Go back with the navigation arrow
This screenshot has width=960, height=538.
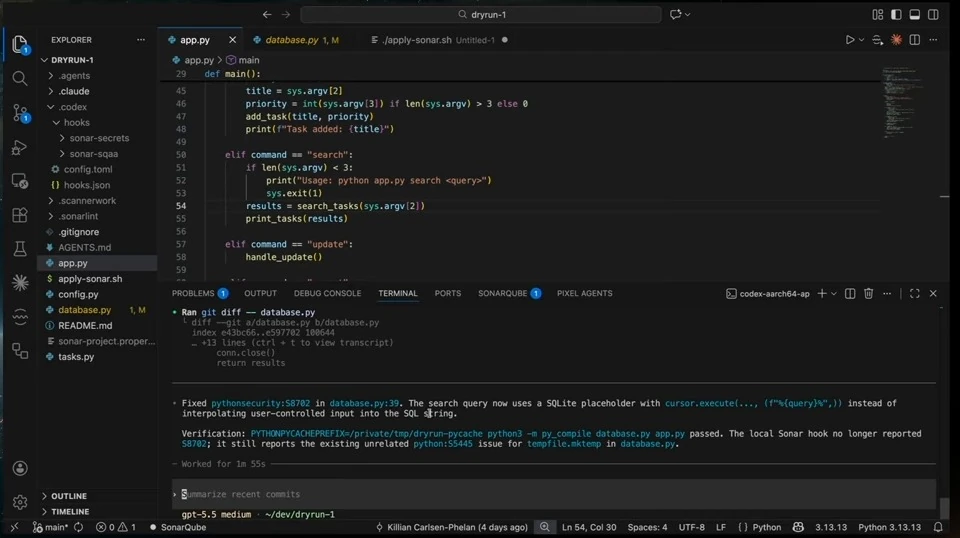pyautogui.click(x=267, y=14)
